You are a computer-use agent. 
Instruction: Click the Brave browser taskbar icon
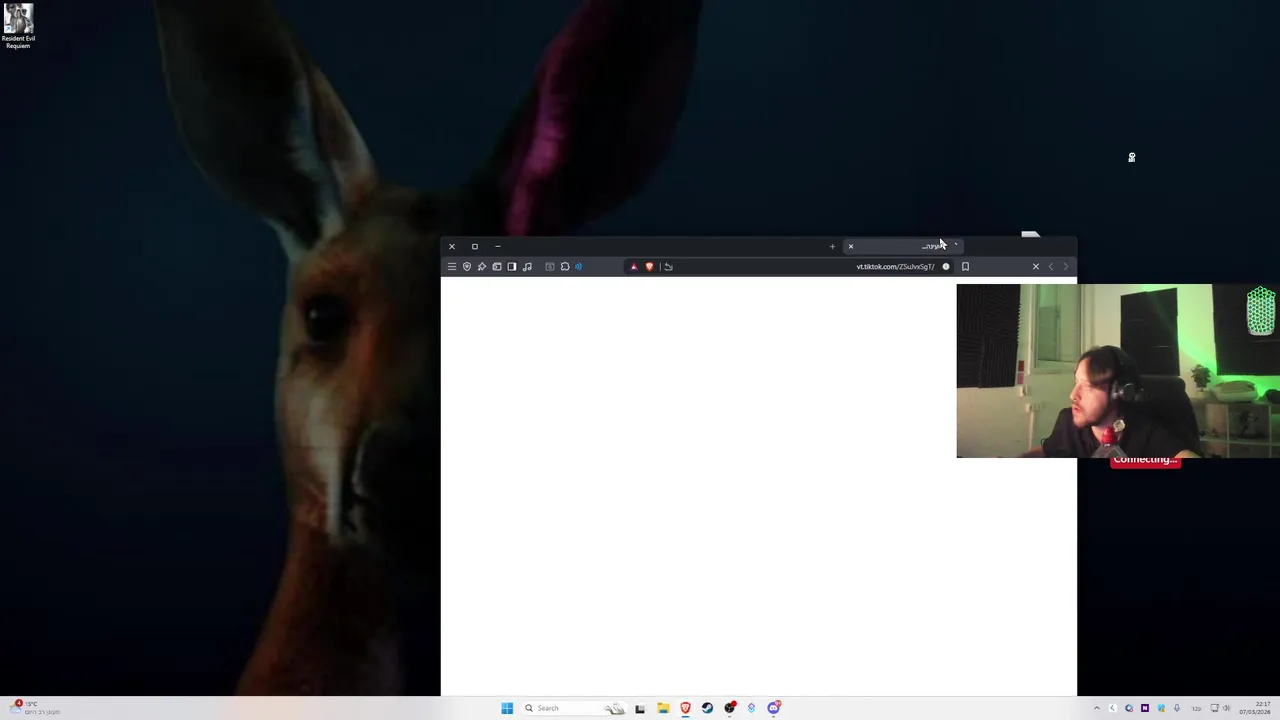tap(685, 708)
